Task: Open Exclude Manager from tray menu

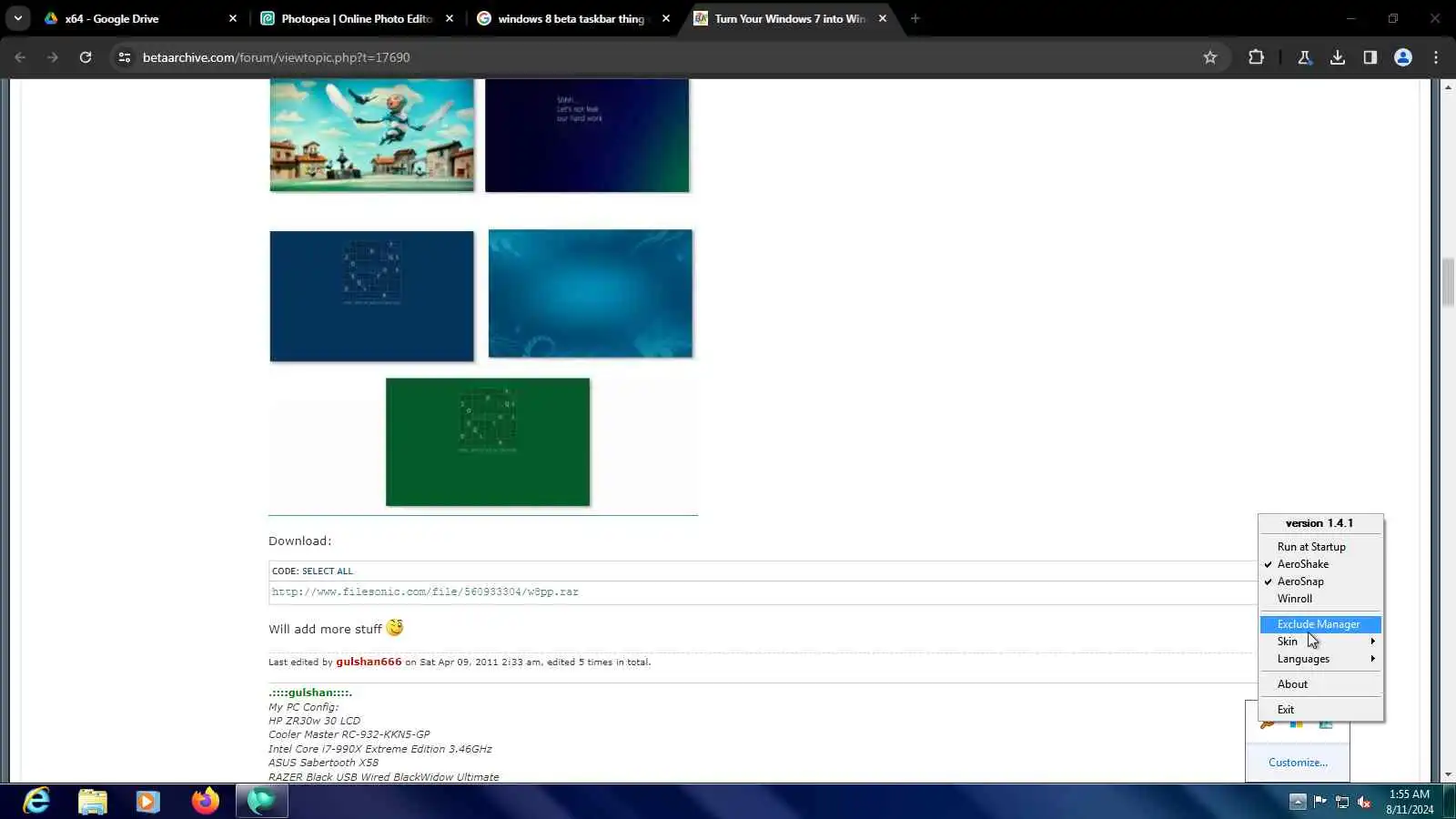Action: (x=1320, y=624)
